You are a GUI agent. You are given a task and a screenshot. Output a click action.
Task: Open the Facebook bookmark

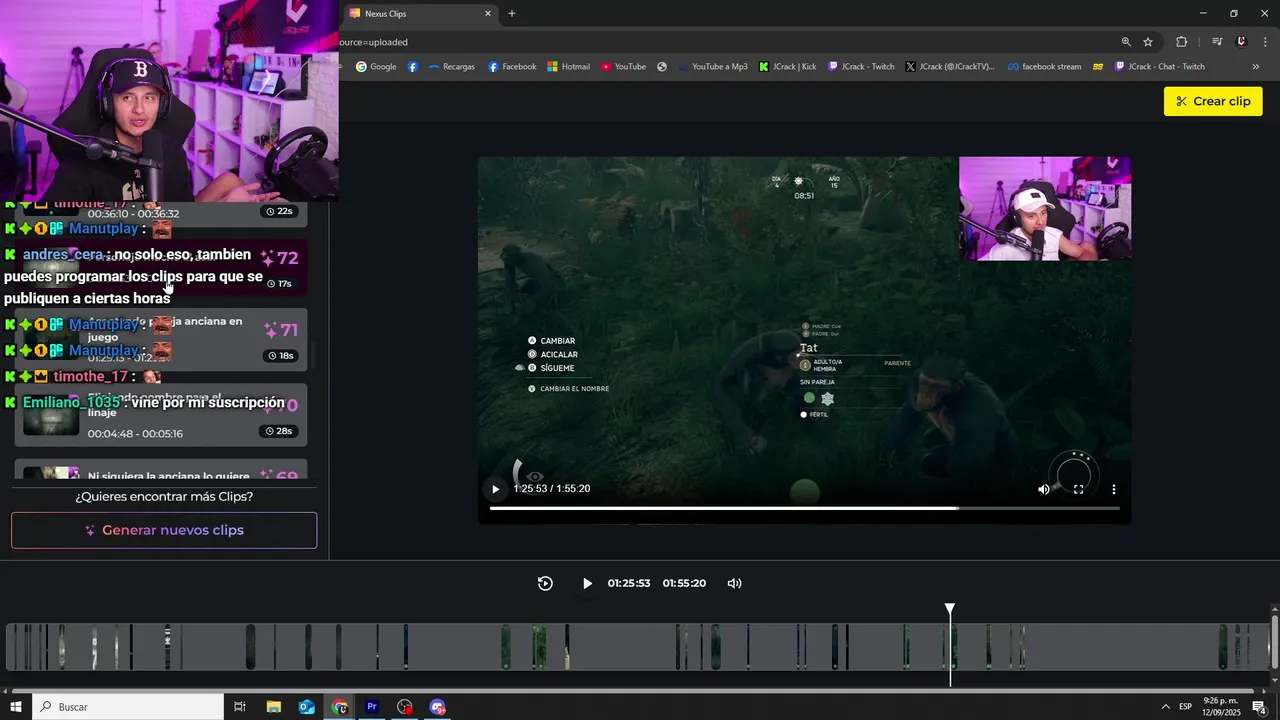[x=512, y=67]
